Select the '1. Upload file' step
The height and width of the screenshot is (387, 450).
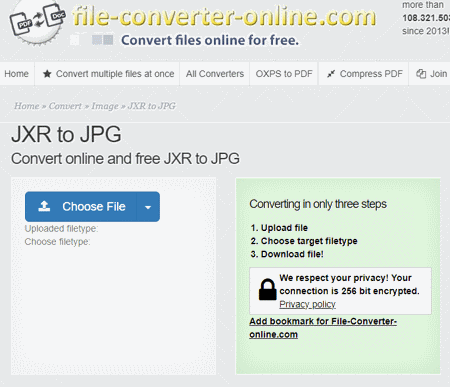279,228
